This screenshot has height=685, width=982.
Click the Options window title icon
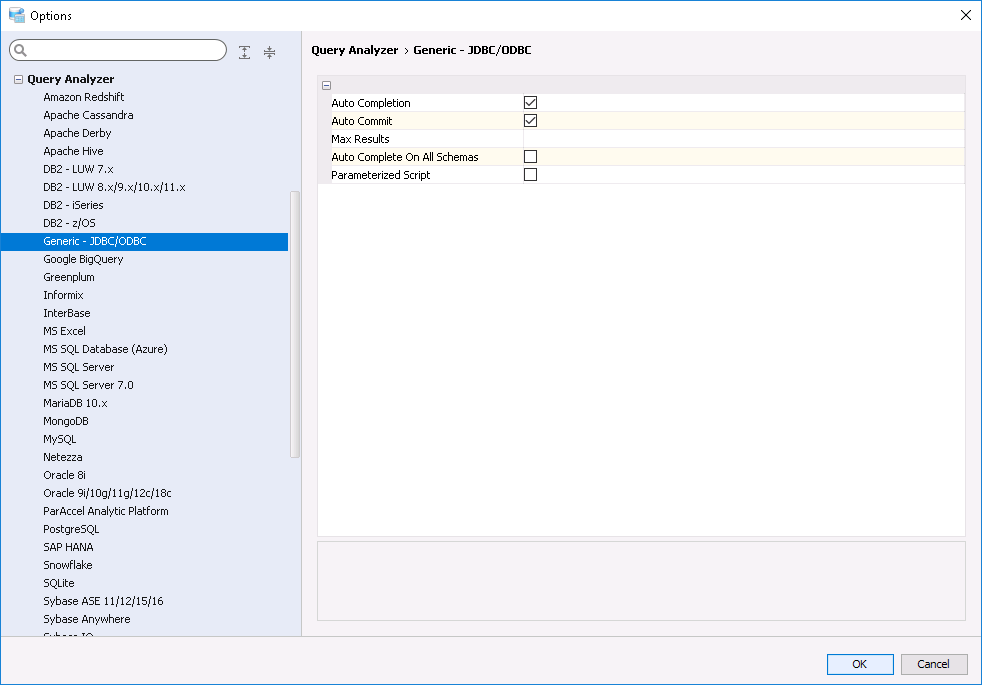coord(16,15)
